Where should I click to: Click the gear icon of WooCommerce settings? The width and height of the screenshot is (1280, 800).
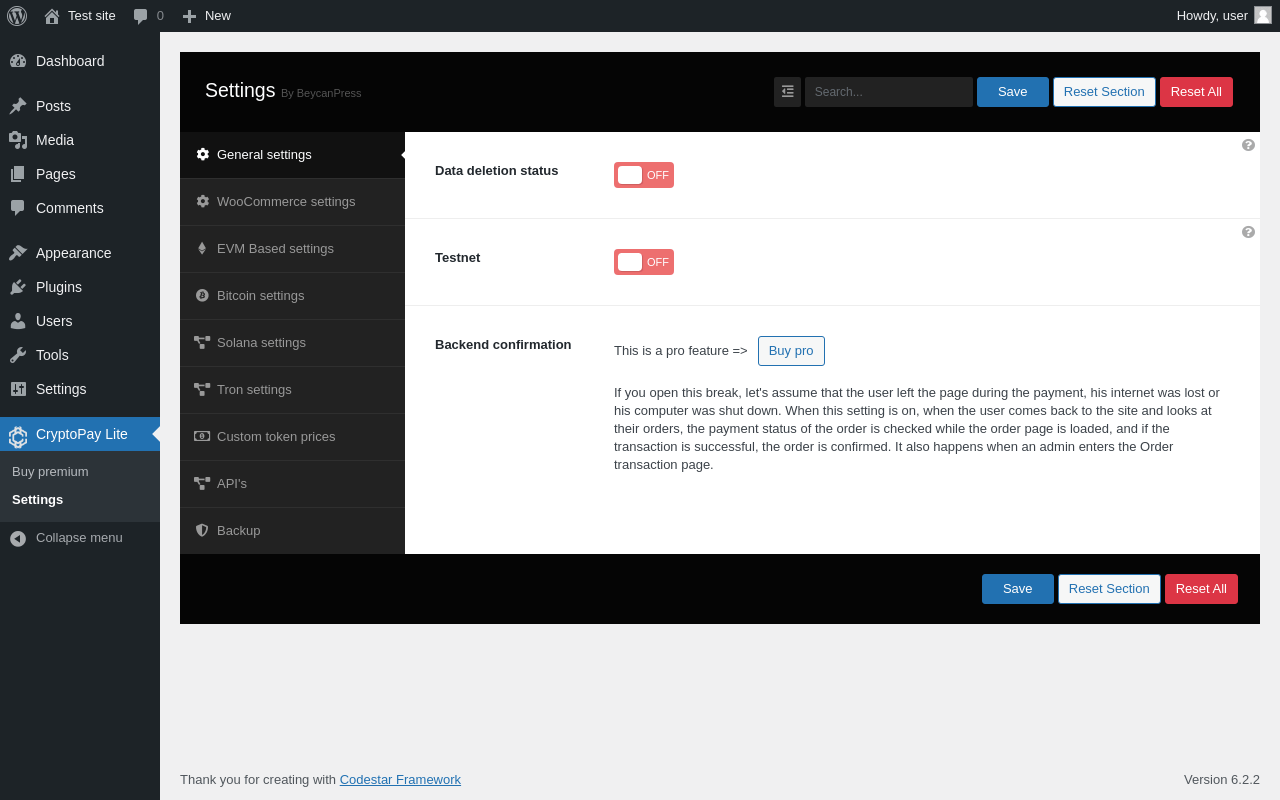[x=203, y=201]
